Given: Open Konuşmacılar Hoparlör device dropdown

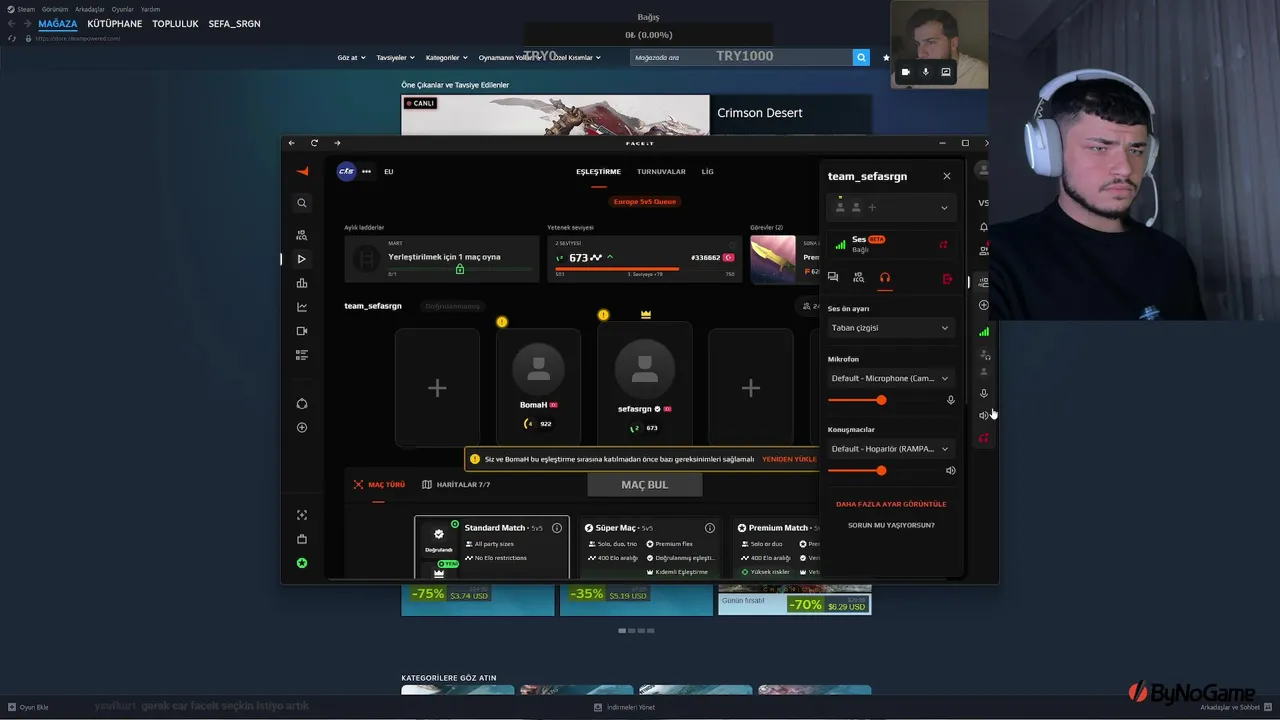Looking at the screenshot, I should point(891,449).
